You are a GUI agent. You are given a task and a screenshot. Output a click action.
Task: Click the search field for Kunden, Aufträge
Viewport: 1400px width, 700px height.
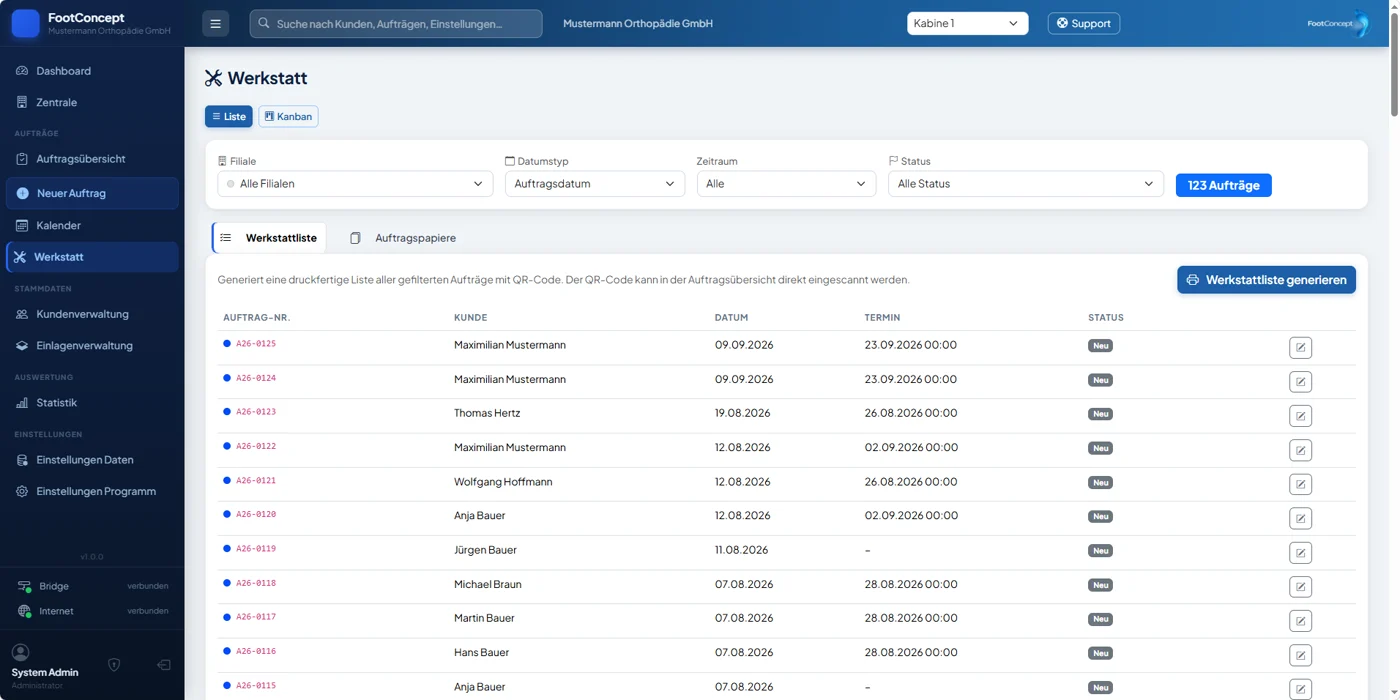tap(396, 23)
